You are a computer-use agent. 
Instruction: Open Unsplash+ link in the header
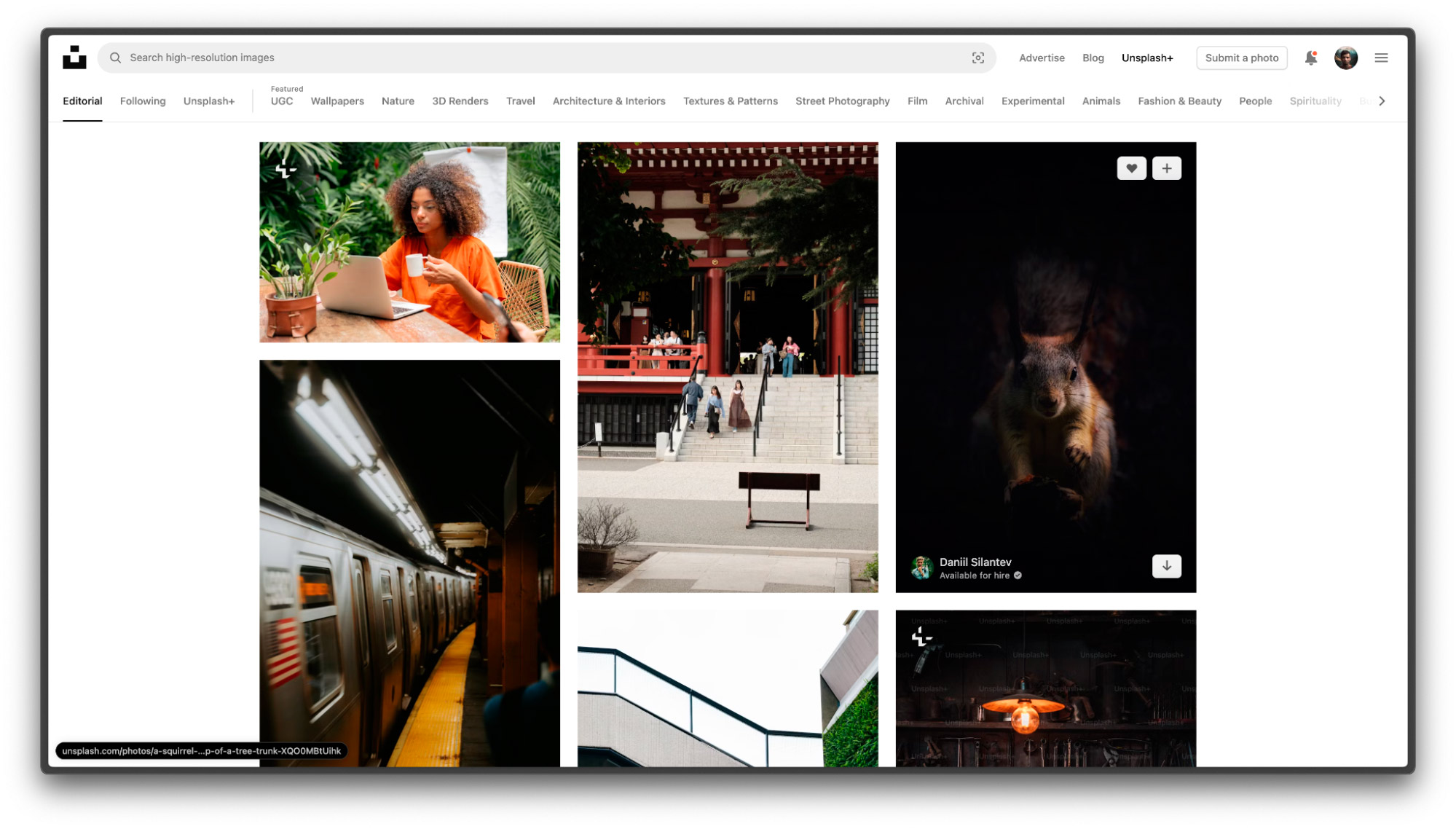pos(1146,58)
